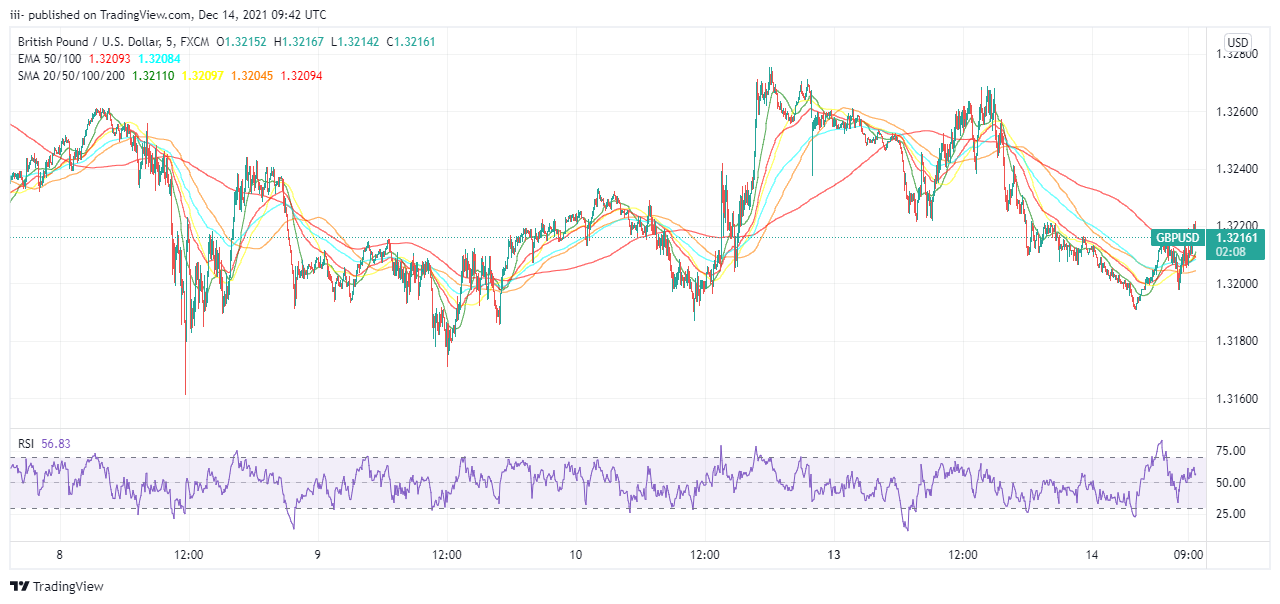Click the RSI 56.83 indicator label
The width and height of the screenshot is (1280, 604).
(x=44, y=444)
